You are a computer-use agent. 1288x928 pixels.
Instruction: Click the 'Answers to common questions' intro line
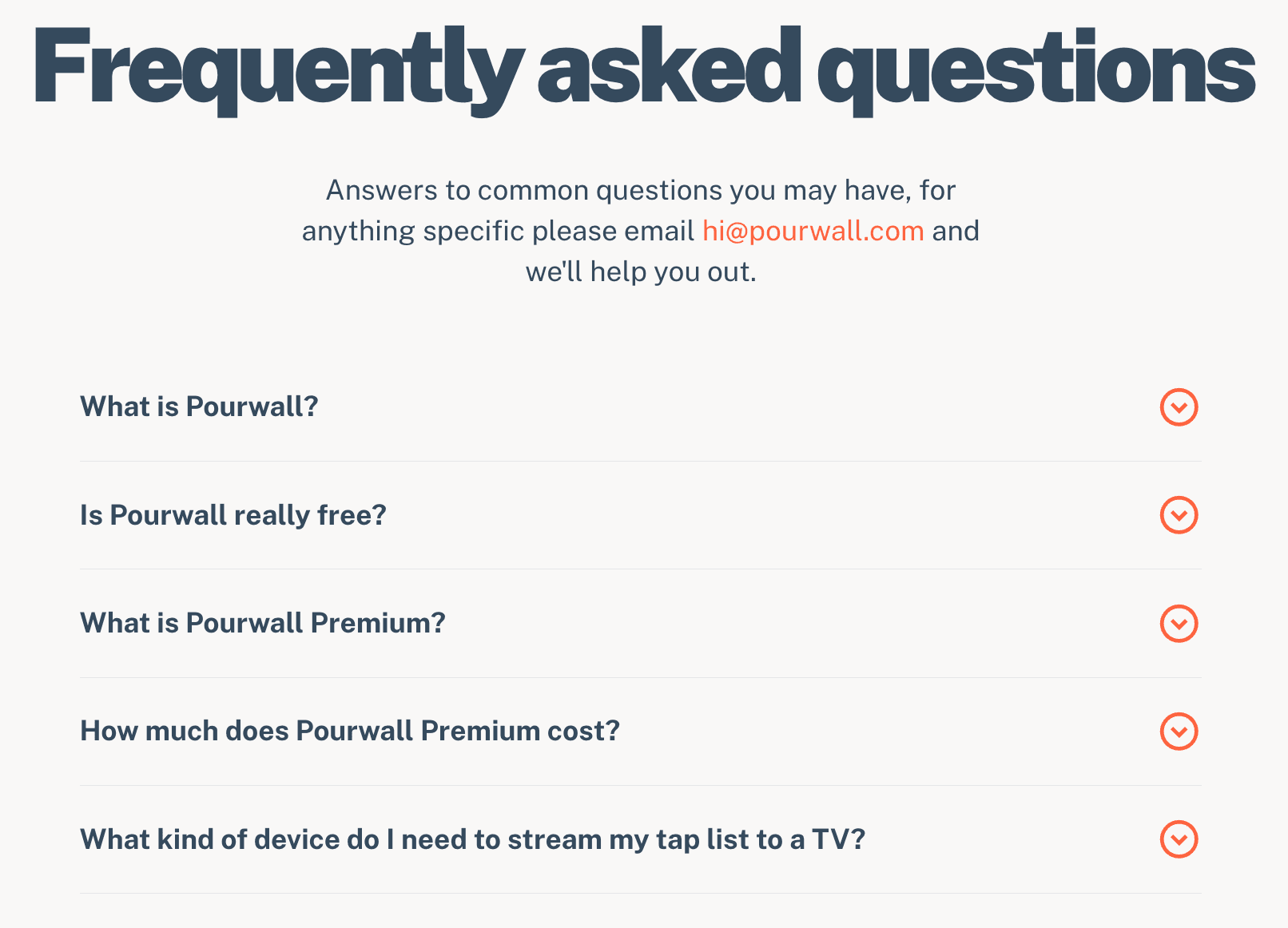pyautogui.click(x=640, y=190)
